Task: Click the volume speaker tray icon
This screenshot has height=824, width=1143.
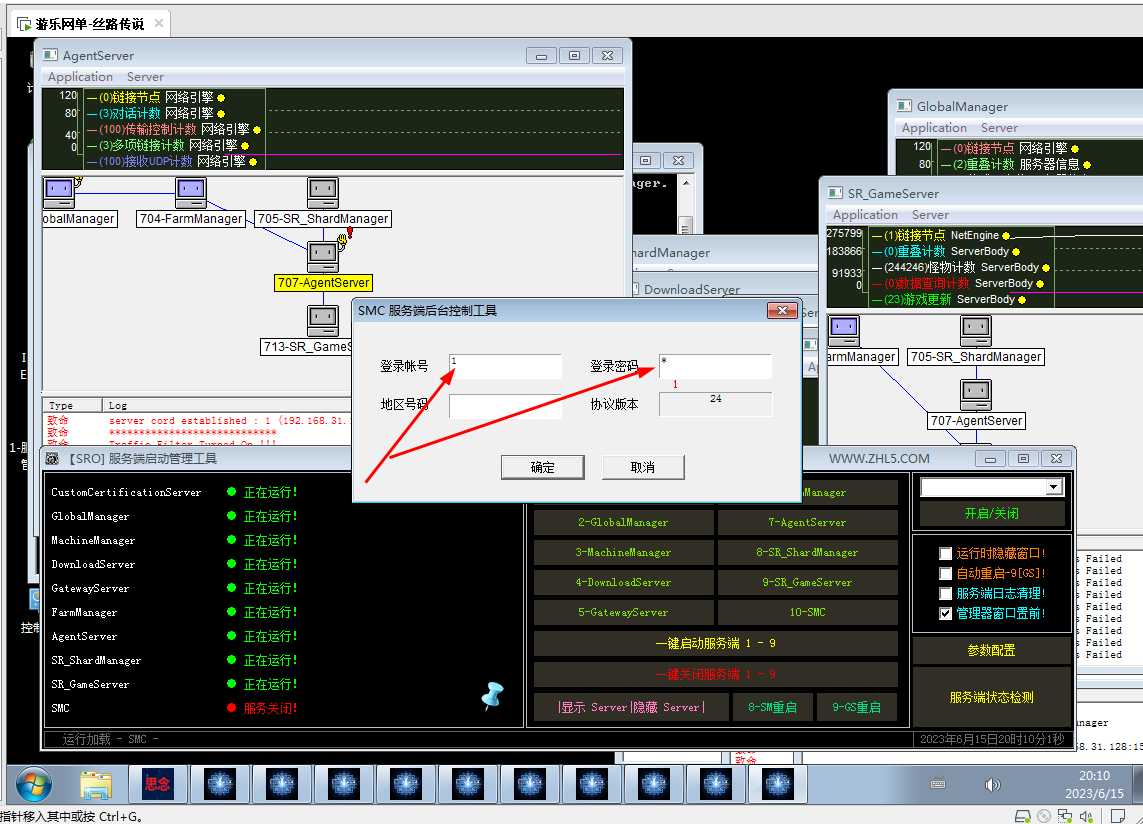Action: 992,785
